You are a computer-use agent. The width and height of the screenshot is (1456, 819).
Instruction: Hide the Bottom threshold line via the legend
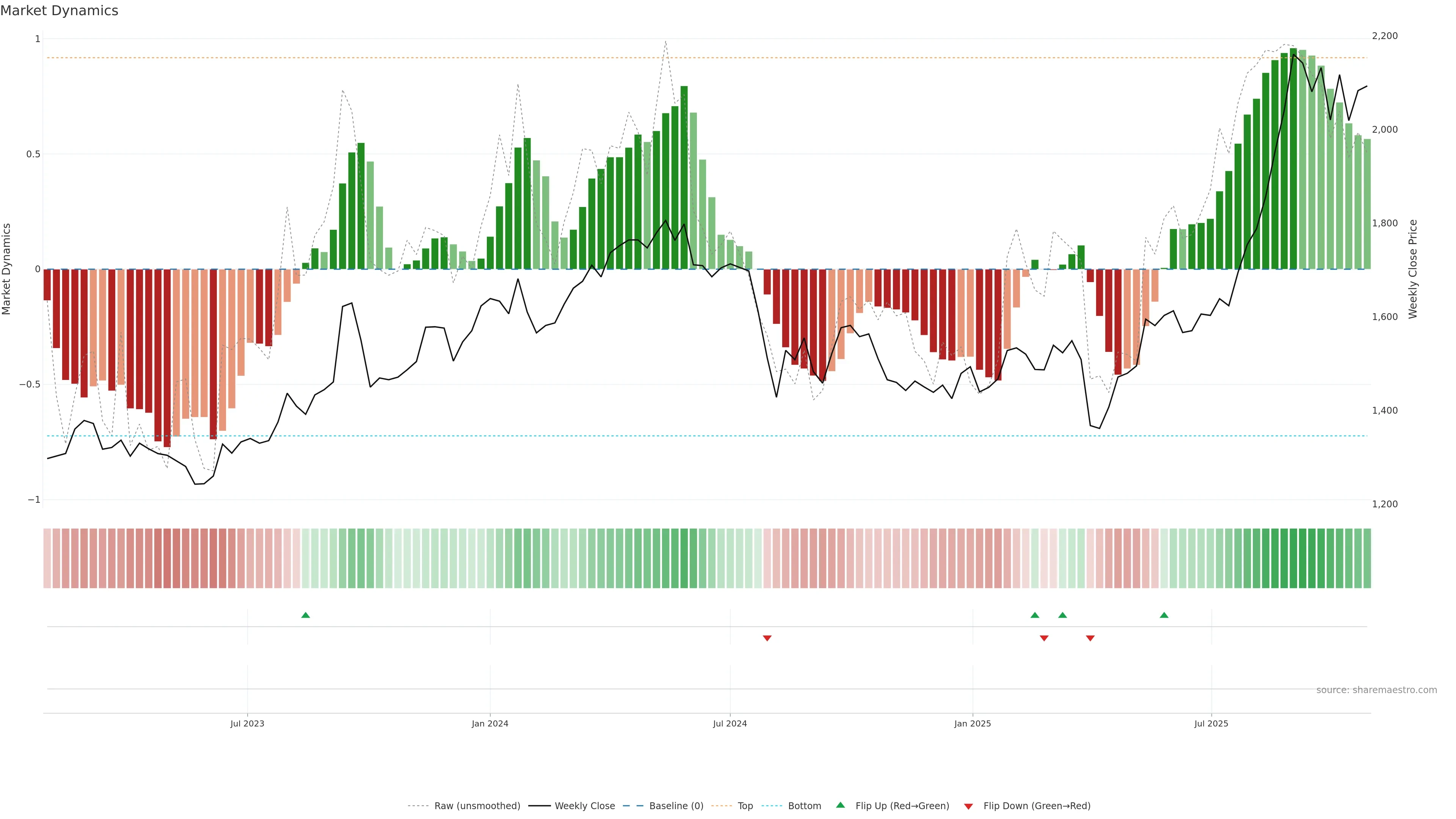point(804,806)
